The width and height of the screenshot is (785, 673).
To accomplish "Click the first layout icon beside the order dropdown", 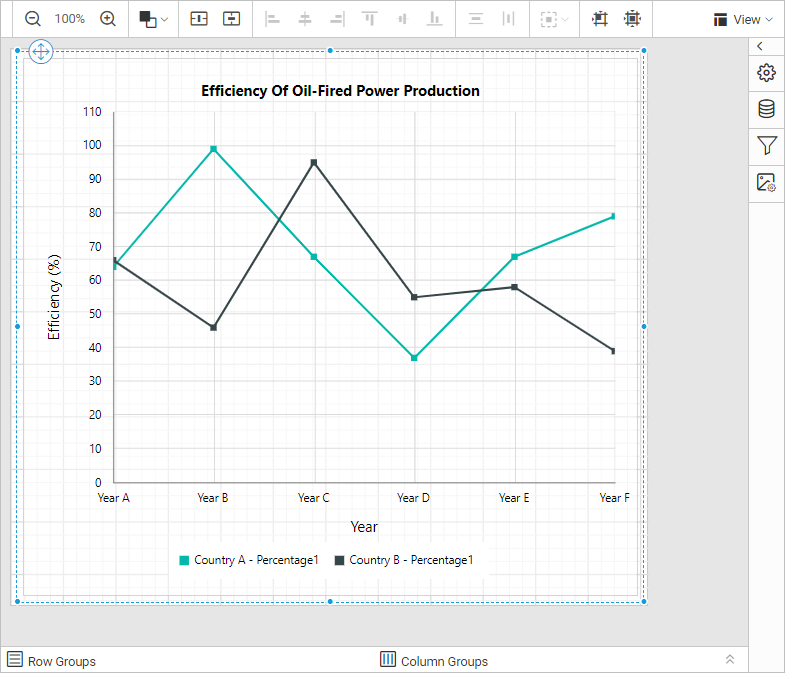I will point(199,19).
